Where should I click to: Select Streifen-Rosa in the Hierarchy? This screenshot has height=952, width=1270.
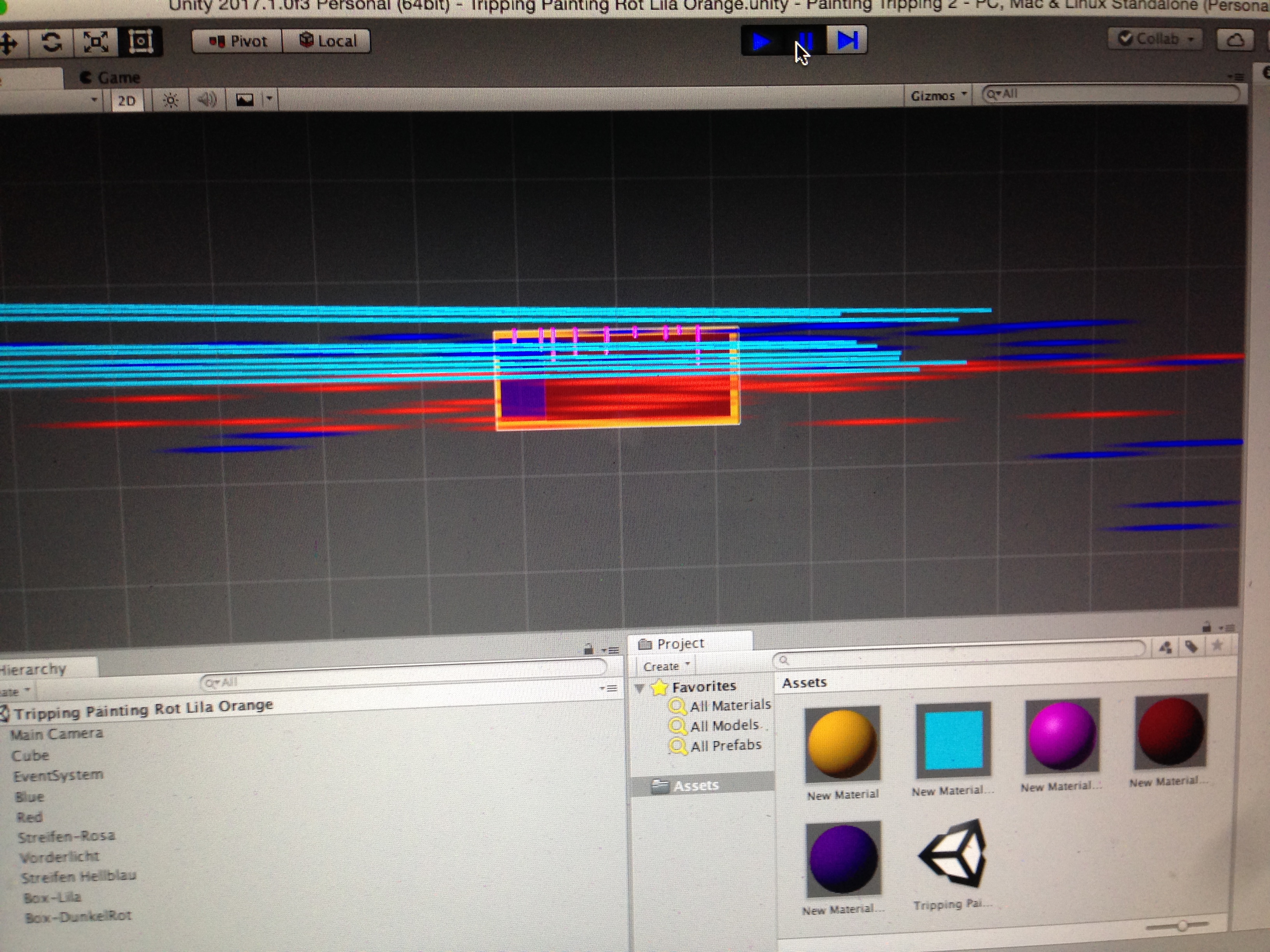[x=66, y=836]
